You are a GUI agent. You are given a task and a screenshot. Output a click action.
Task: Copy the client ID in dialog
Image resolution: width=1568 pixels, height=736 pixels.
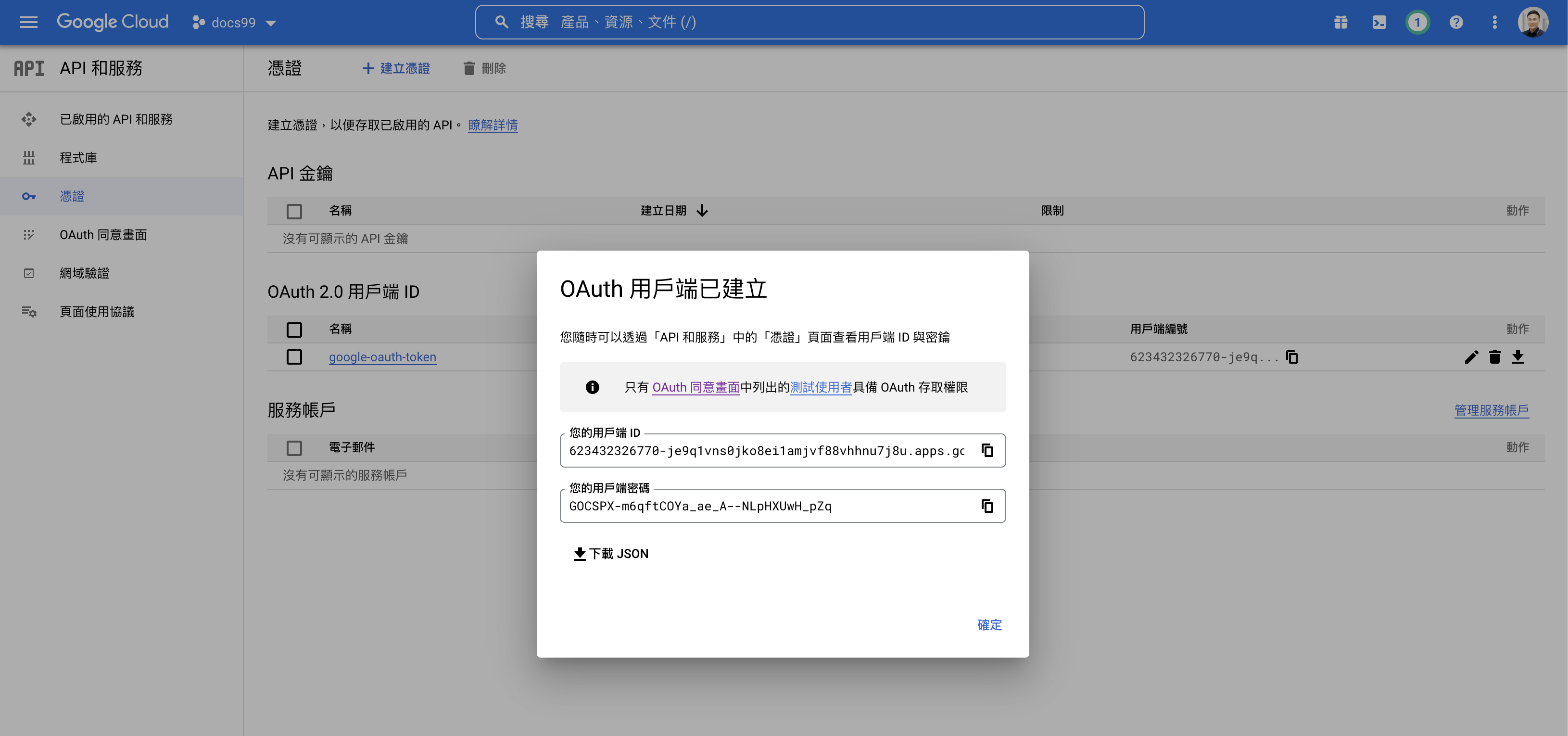986,450
